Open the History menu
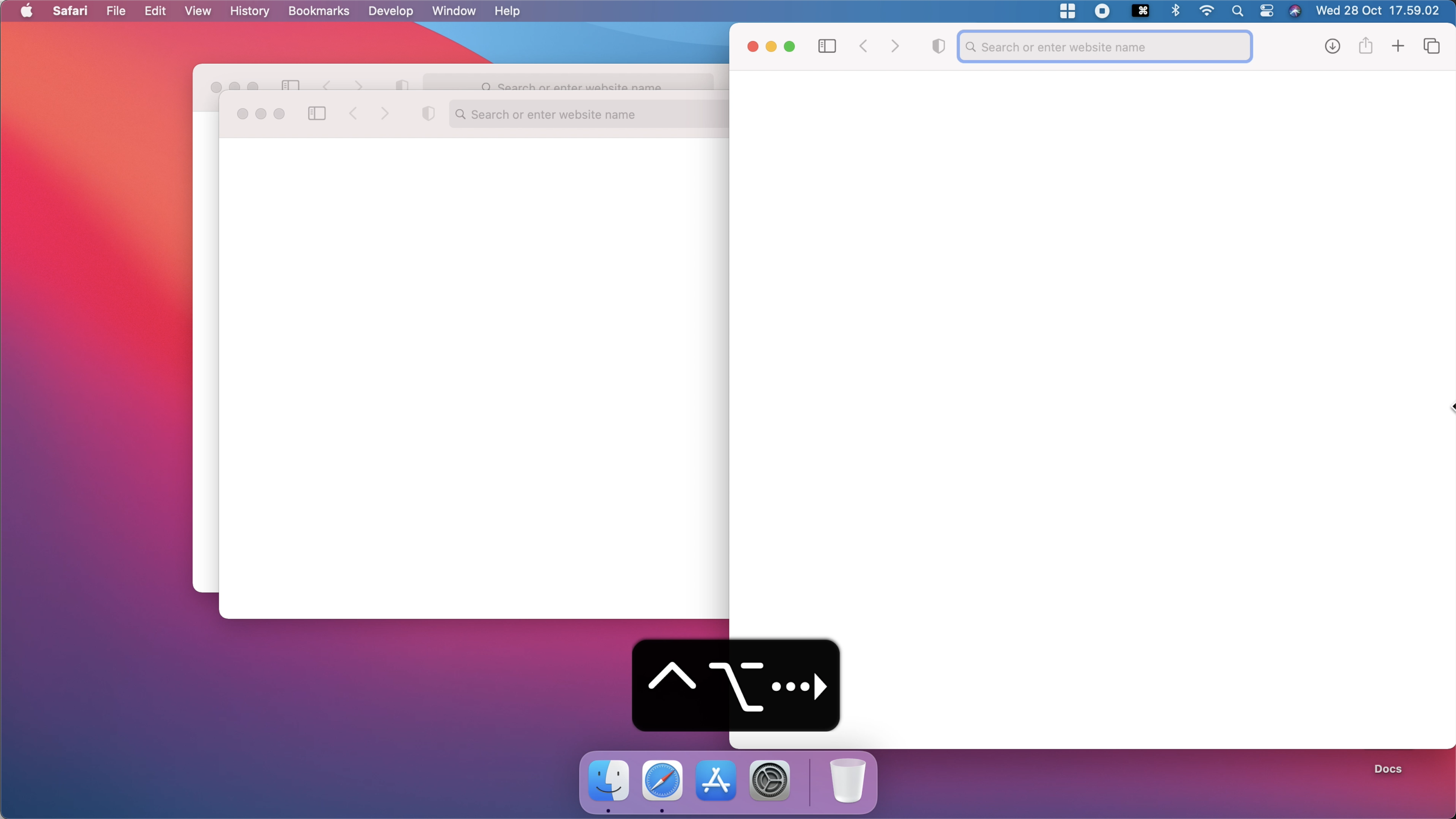The width and height of the screenshot is (1456, 819). 249,11
